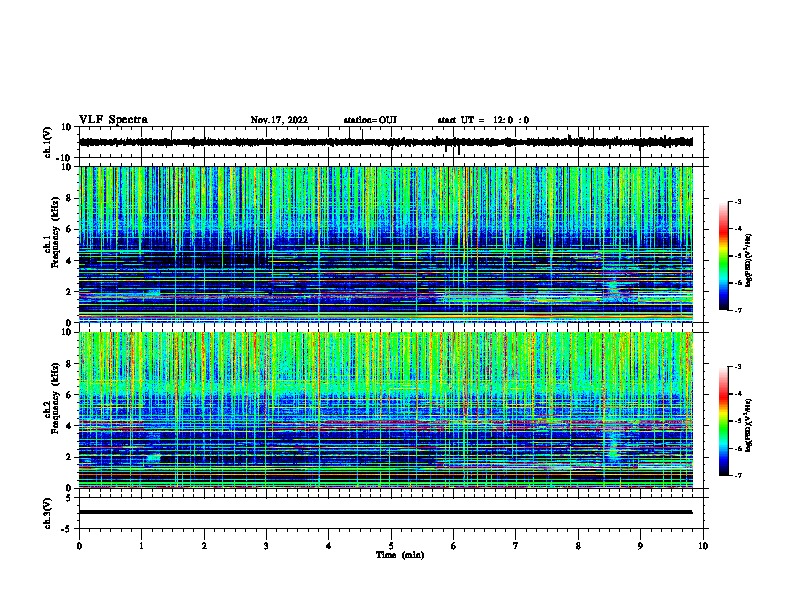Click the time axis tick label '7'
Screen dimensions: 792x612
point(516,546)
